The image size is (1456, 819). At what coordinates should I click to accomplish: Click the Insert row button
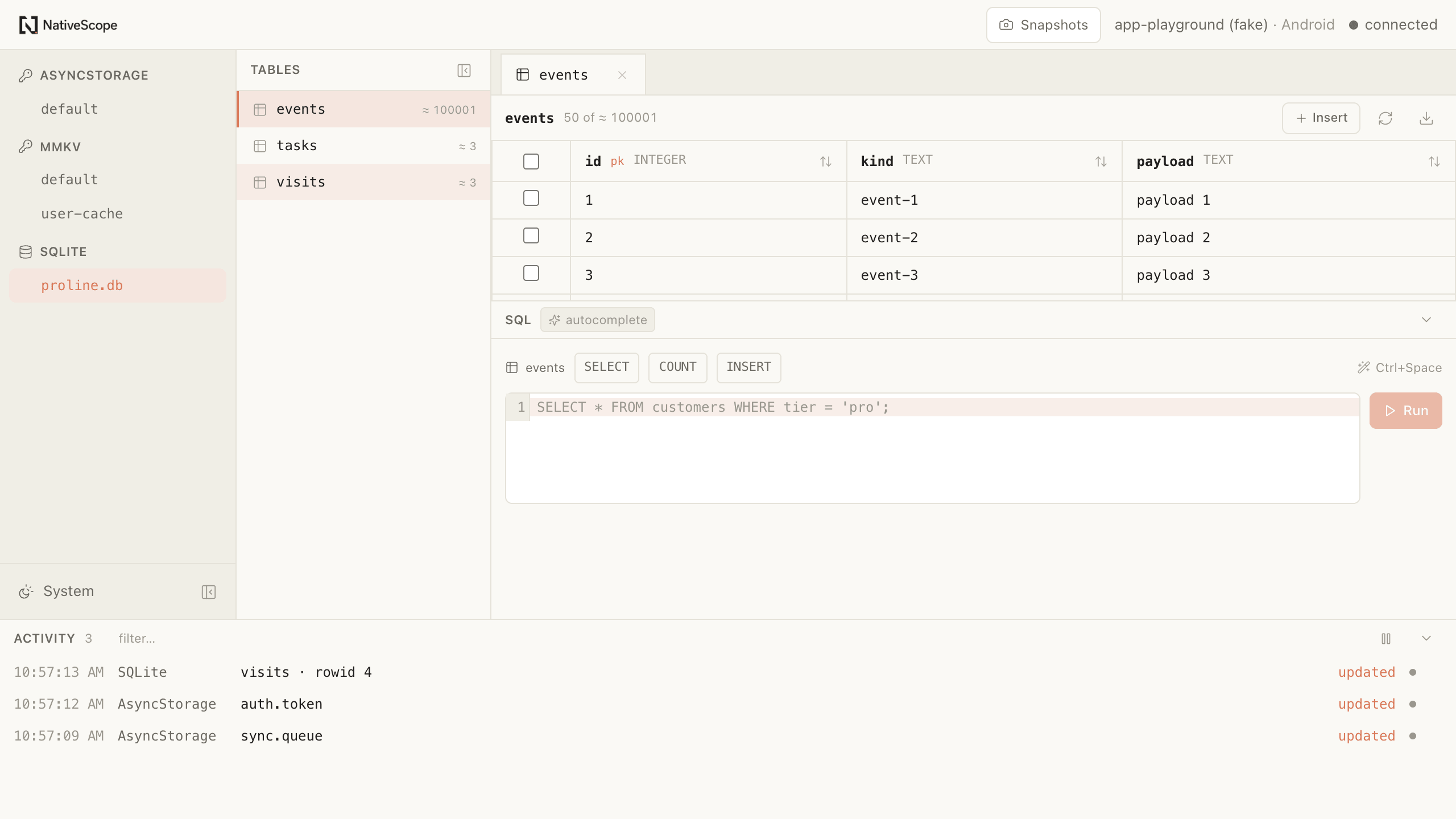click(1321, 118)
